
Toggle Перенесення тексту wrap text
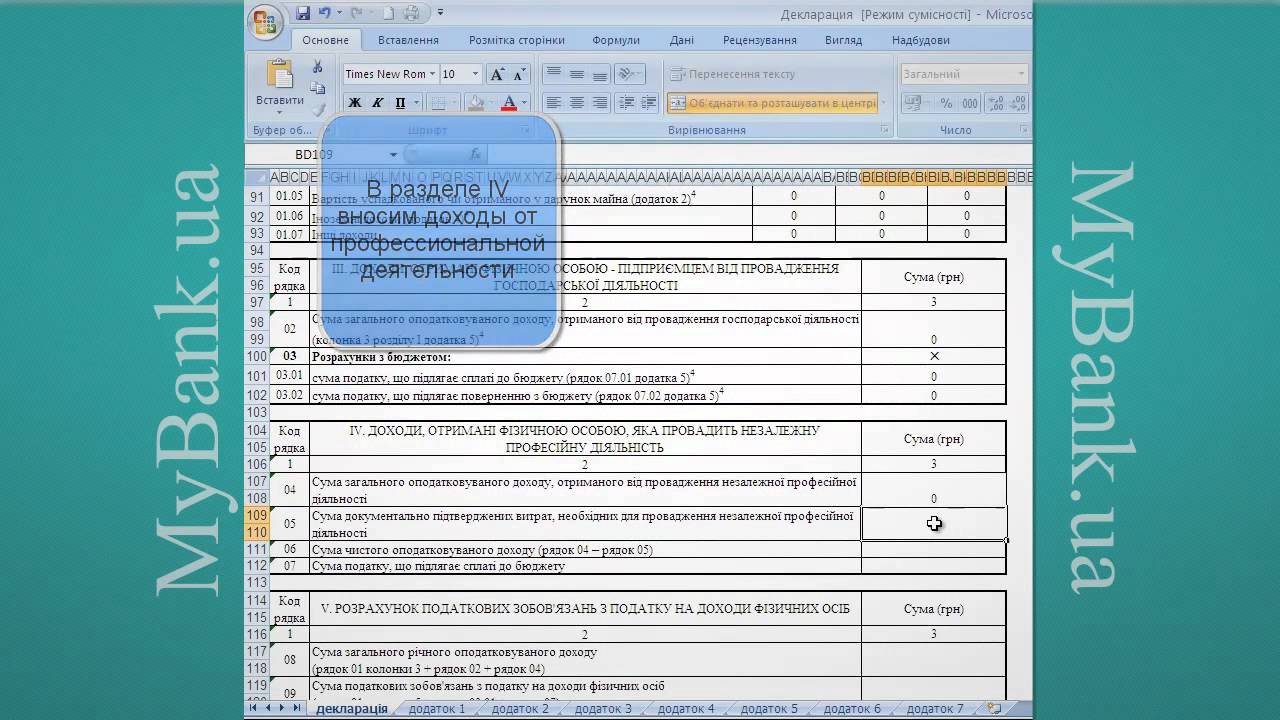click(732, 74)
